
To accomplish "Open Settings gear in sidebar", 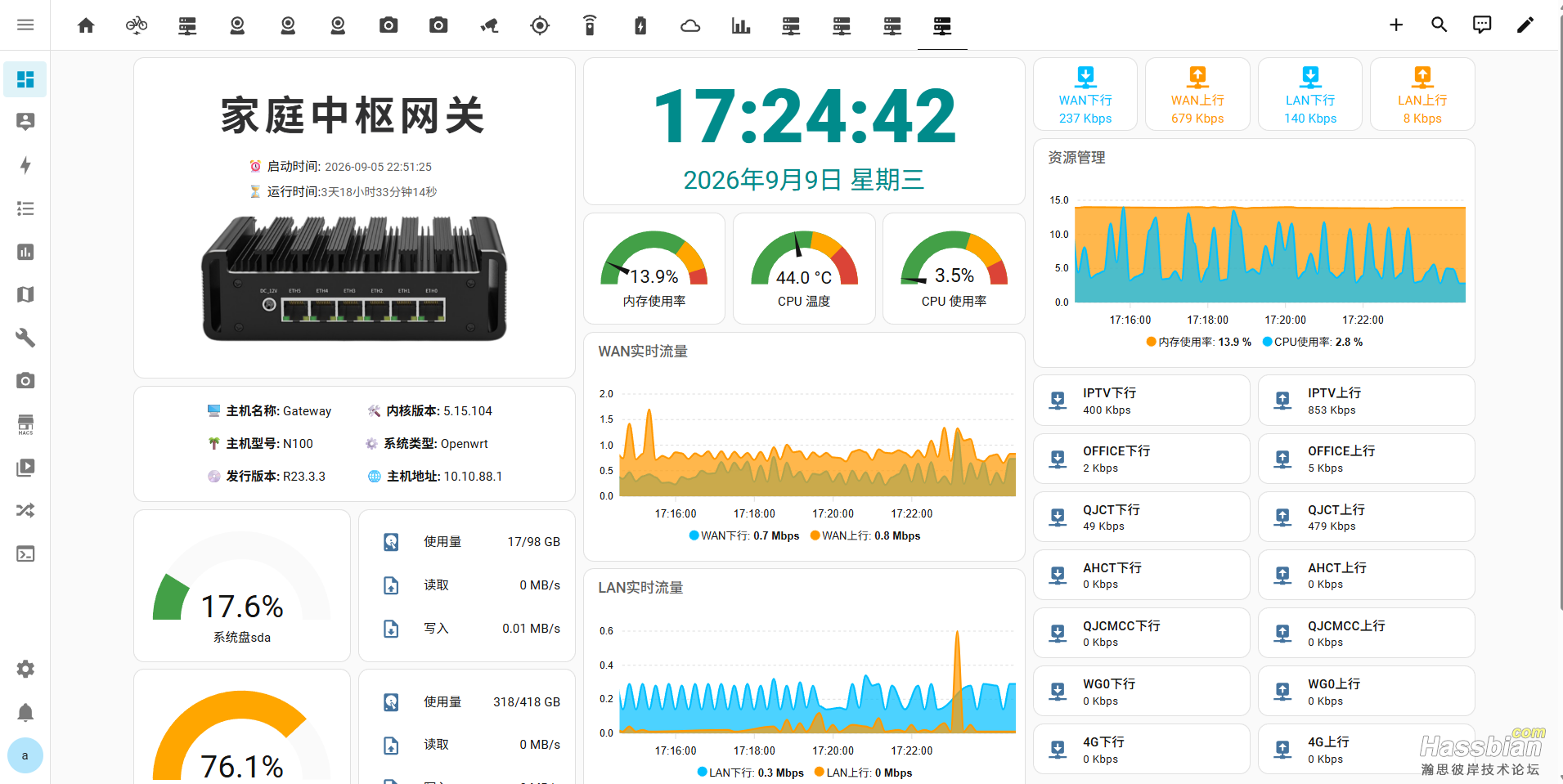I will tap(25, 669).
